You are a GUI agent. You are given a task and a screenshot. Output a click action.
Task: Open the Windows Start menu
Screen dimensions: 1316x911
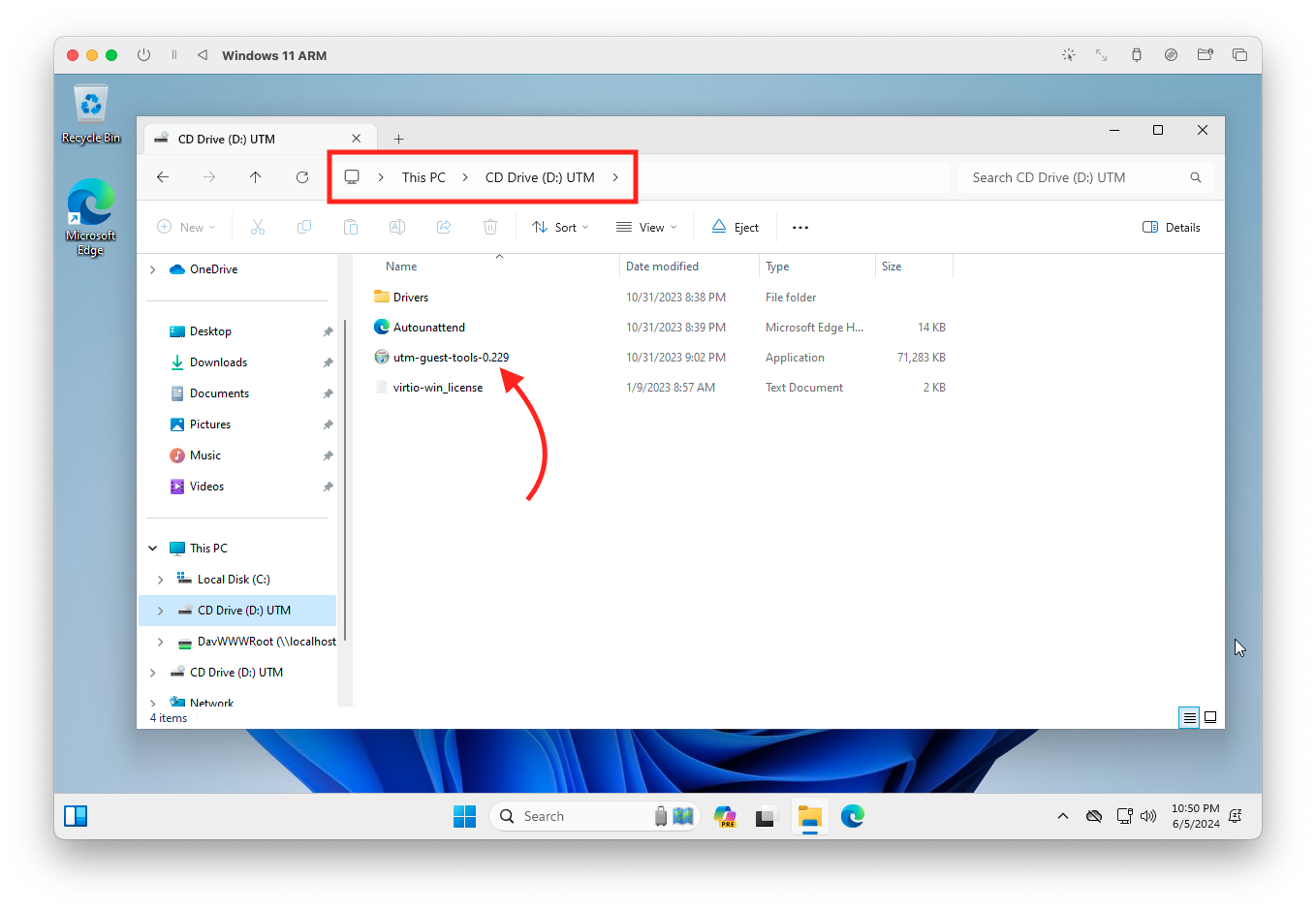pos(465,816)
